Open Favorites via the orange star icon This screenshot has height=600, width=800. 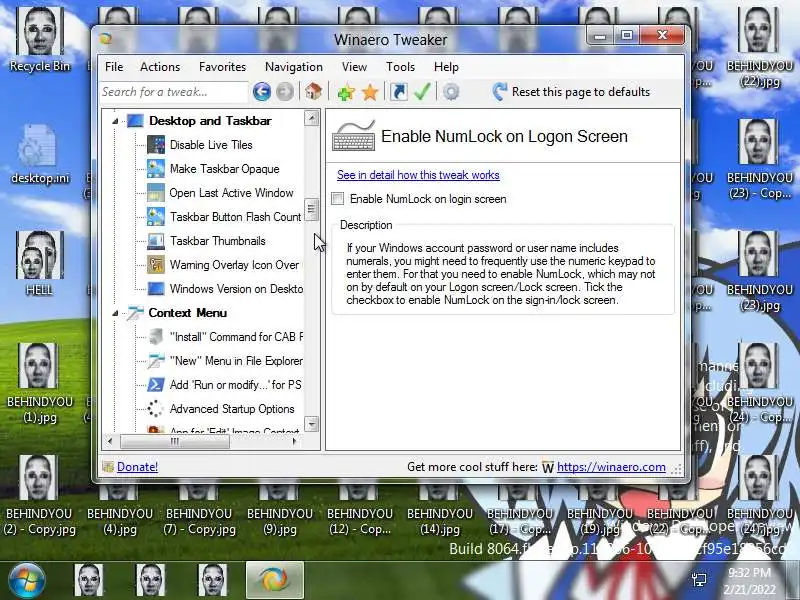(x=370, y=92)
